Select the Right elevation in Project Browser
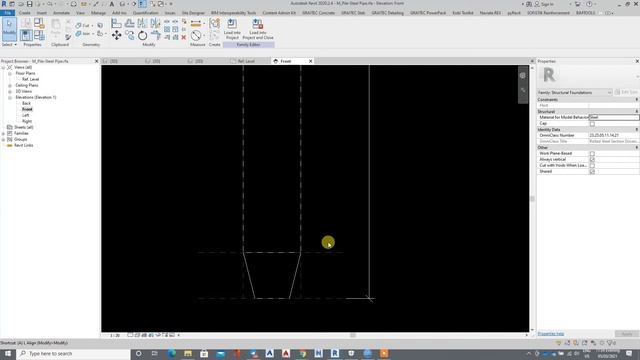 pos(27,121)
